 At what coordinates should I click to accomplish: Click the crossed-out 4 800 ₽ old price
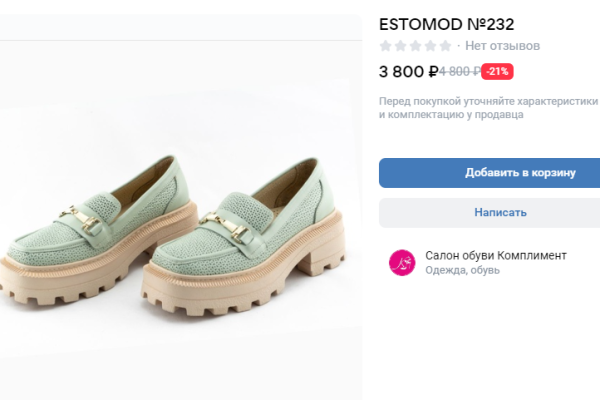[x=460, y=71]
